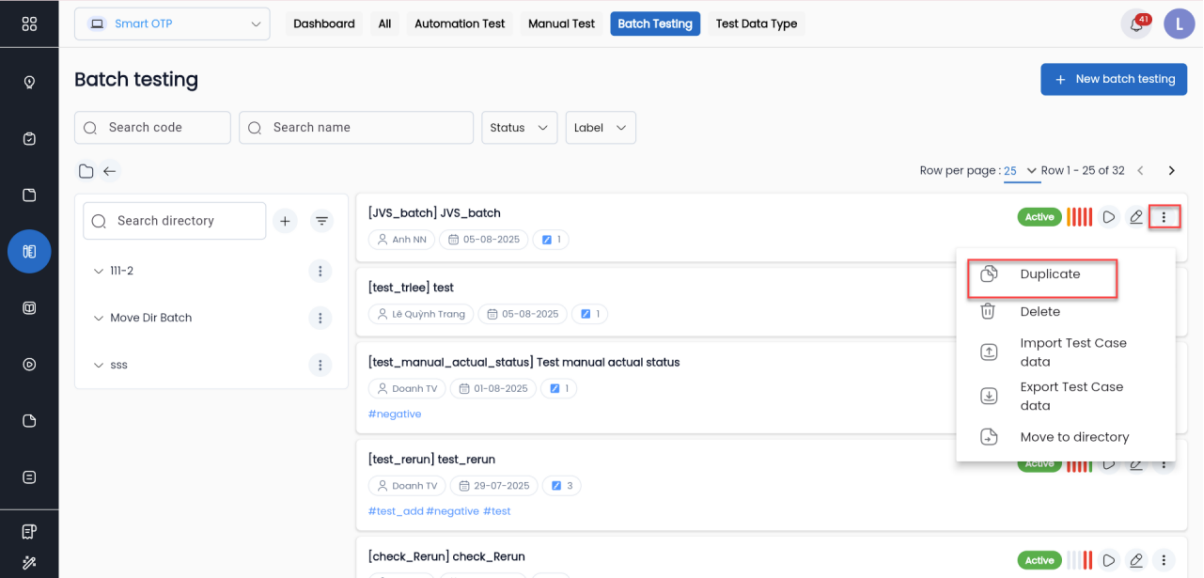Open the Label filter dropdown
The height and width of the screenshot is (578, 1204).
(600, 128)
